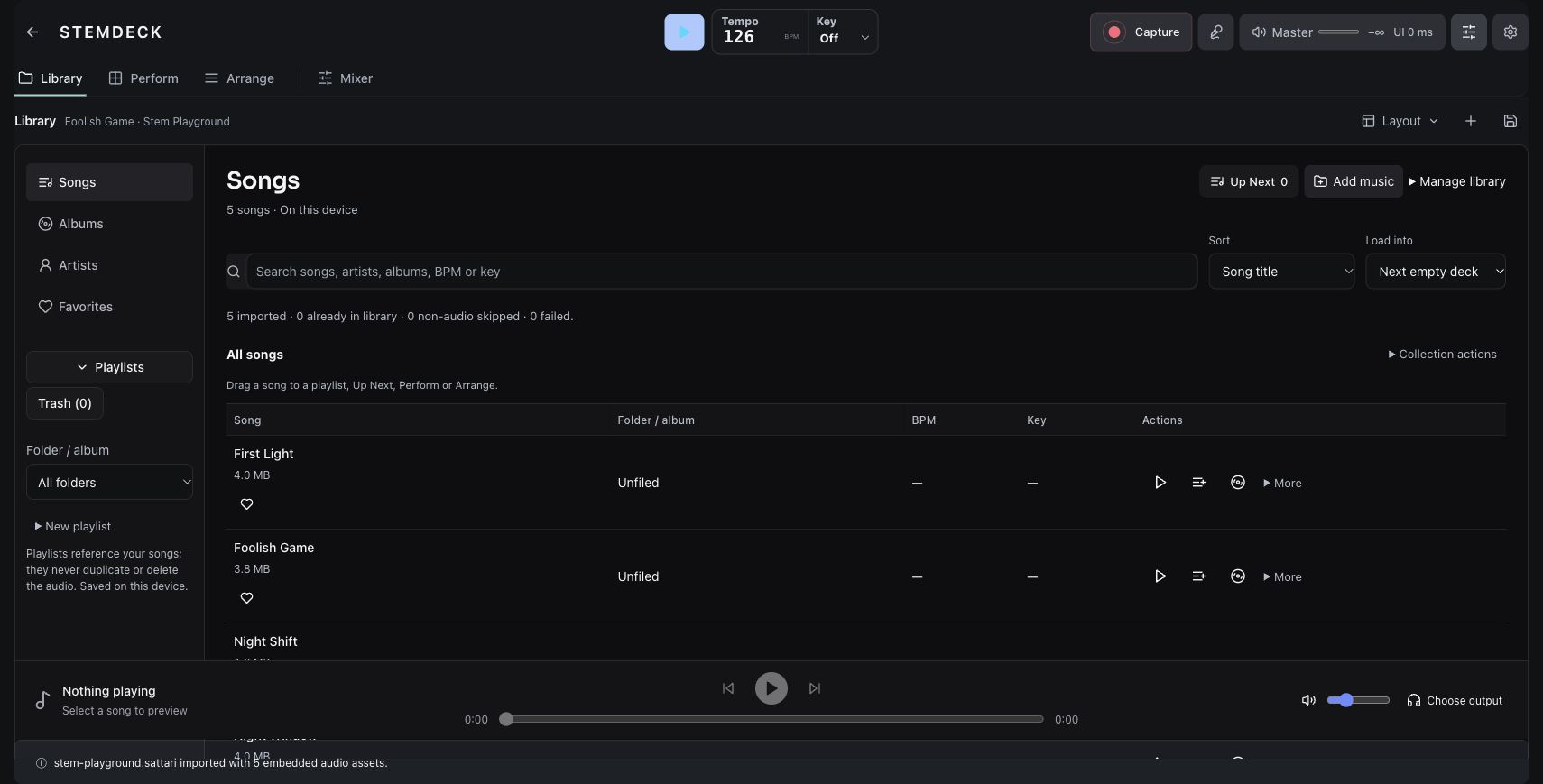Open Albums in the sidebar
Screen dimensions: 1543x784
tap(109, 224)
